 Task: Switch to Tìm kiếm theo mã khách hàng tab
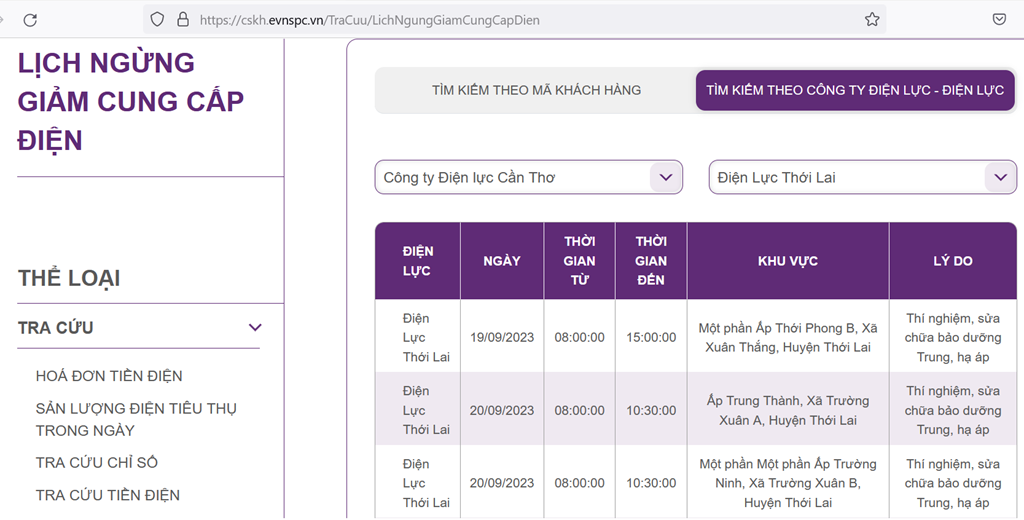point(536,90)
